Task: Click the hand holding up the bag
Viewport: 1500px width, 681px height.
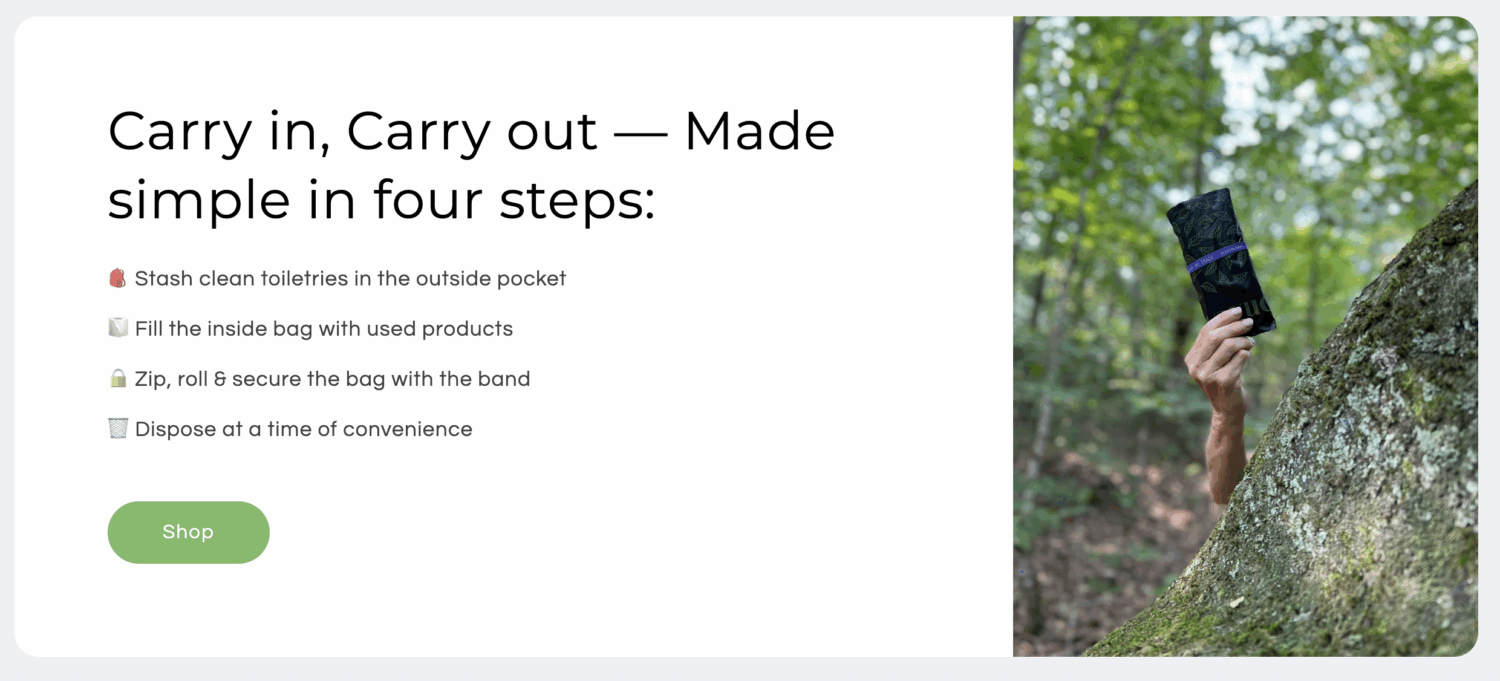Action: pyautogui.click(x=1219, y=355)
